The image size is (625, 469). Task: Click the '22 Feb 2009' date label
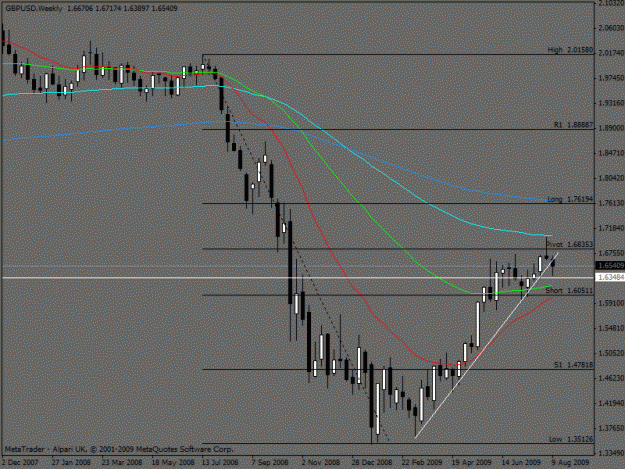(x=422, y=462)
